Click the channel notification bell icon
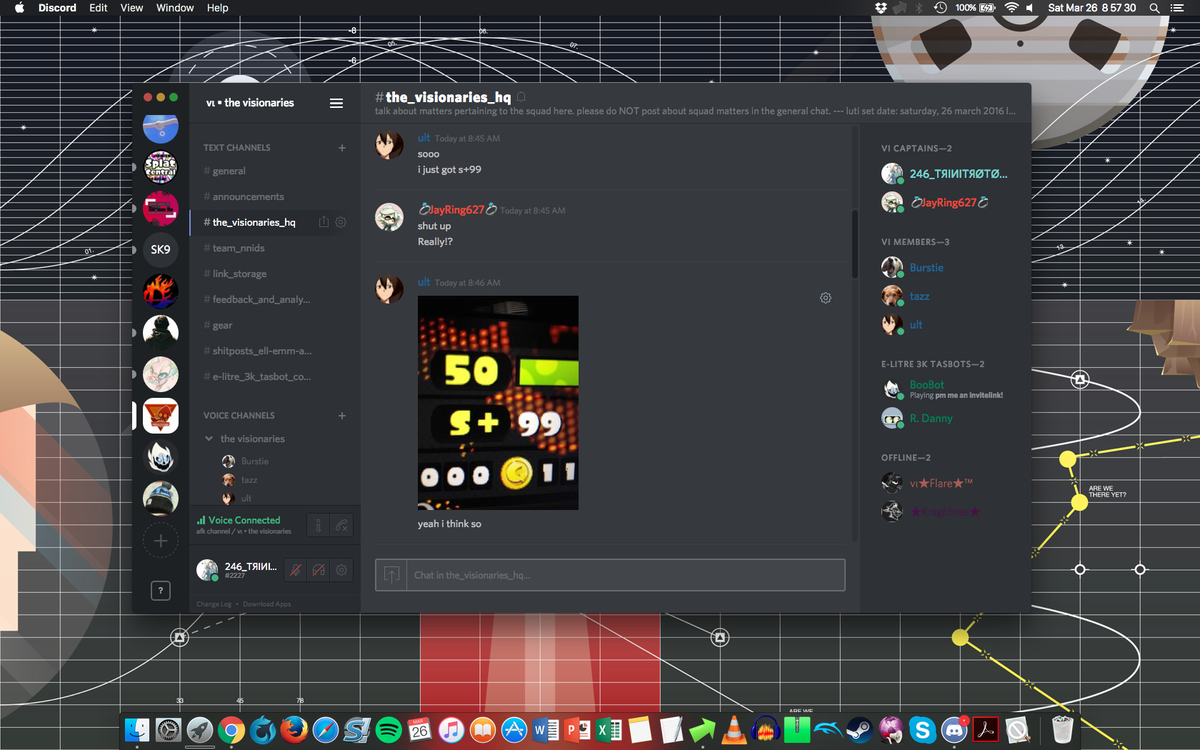 pos(521,97)
